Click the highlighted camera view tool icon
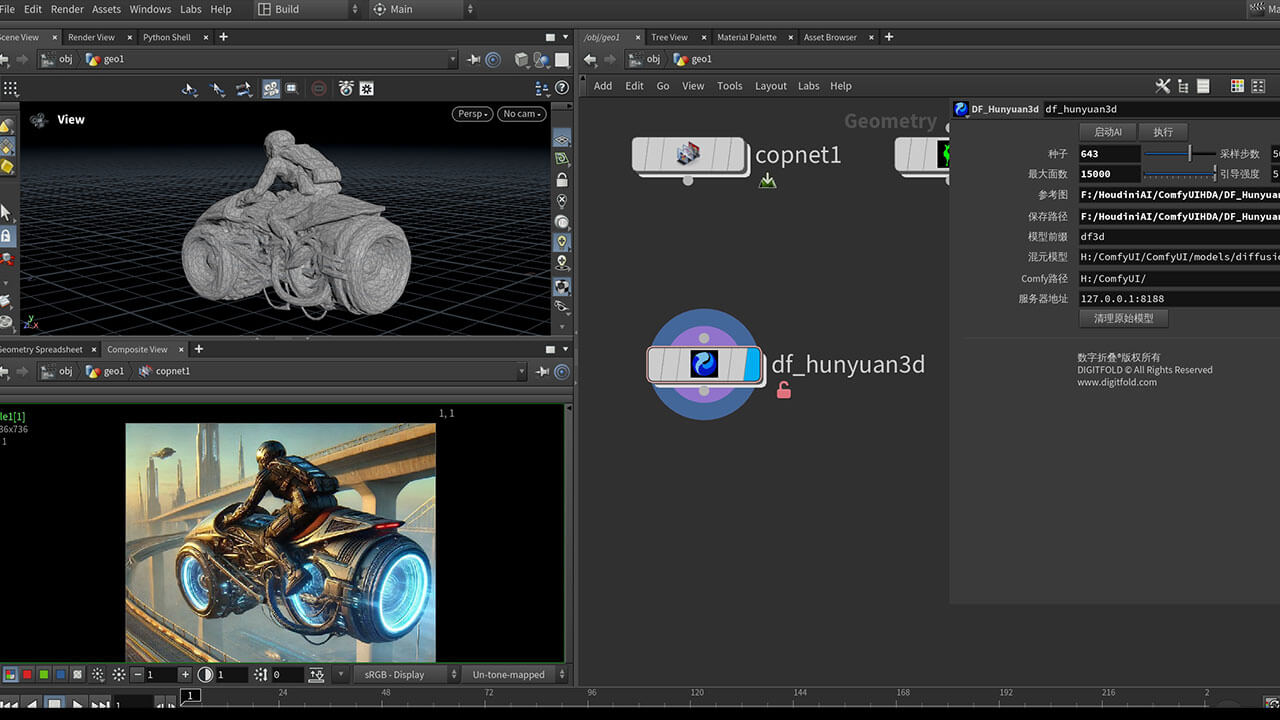1280x720 pixels. click(x=271, y=89)
